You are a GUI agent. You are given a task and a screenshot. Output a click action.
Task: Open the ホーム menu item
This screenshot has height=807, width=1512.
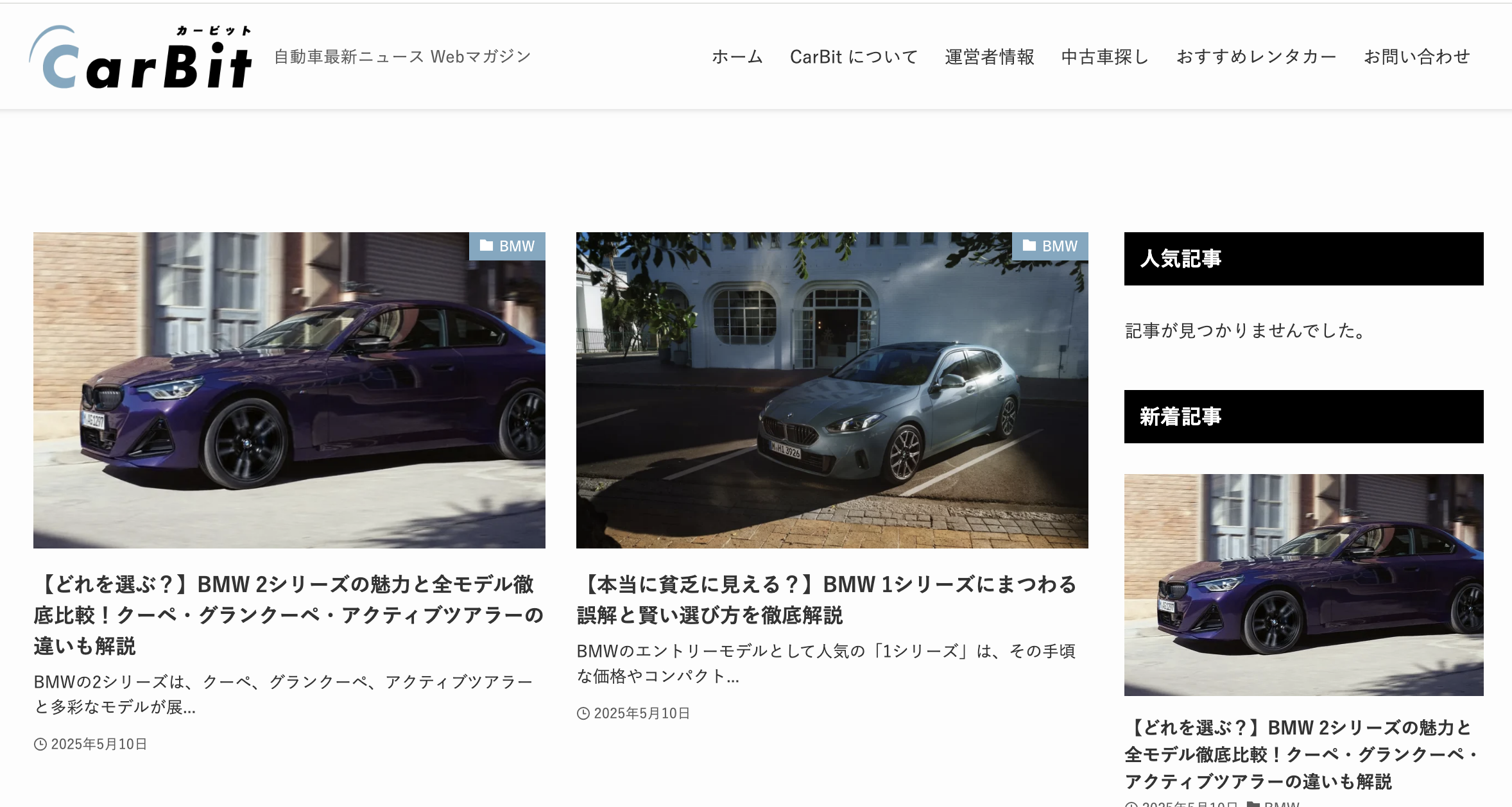[737, 57]
